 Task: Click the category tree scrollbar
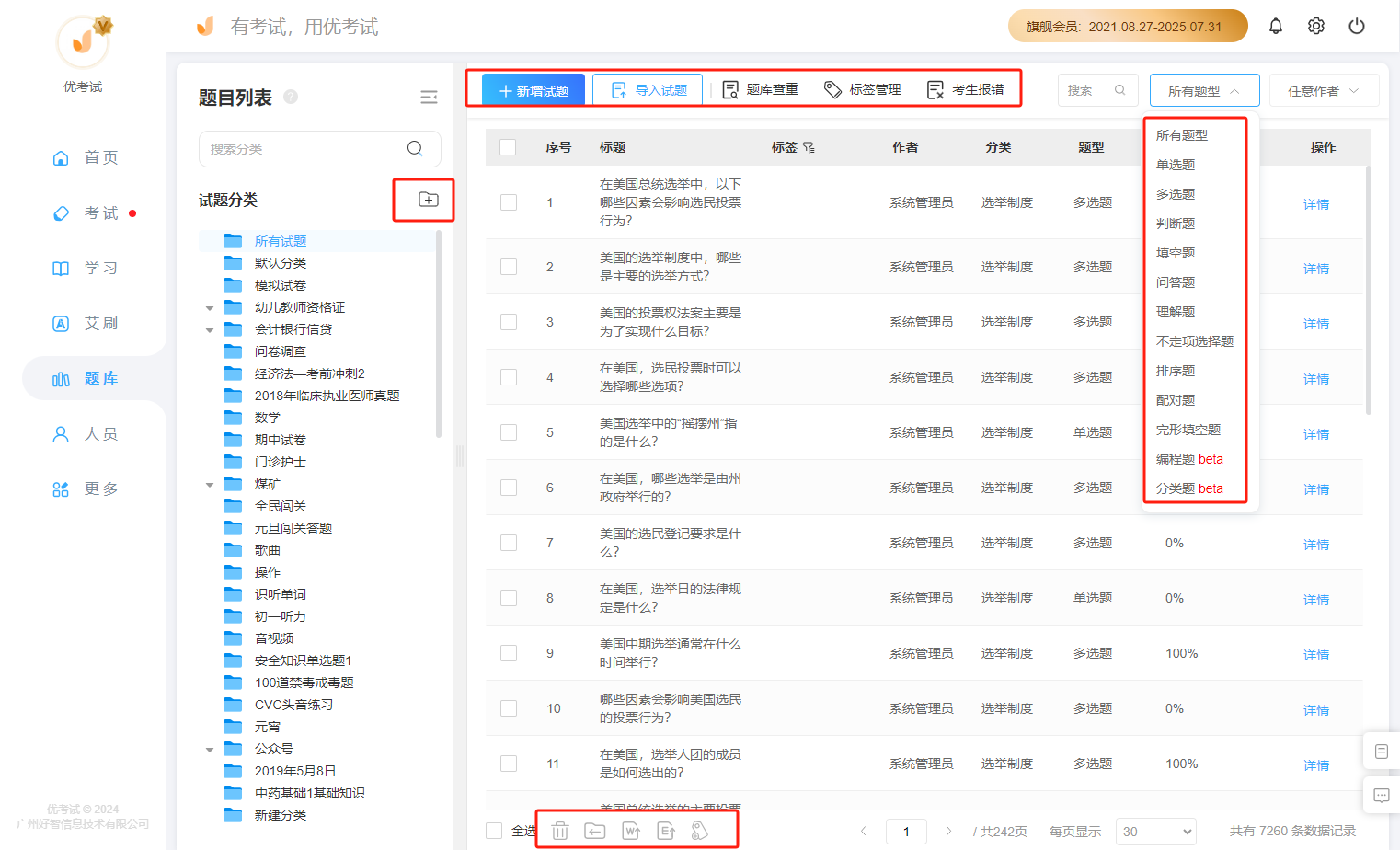439,333
